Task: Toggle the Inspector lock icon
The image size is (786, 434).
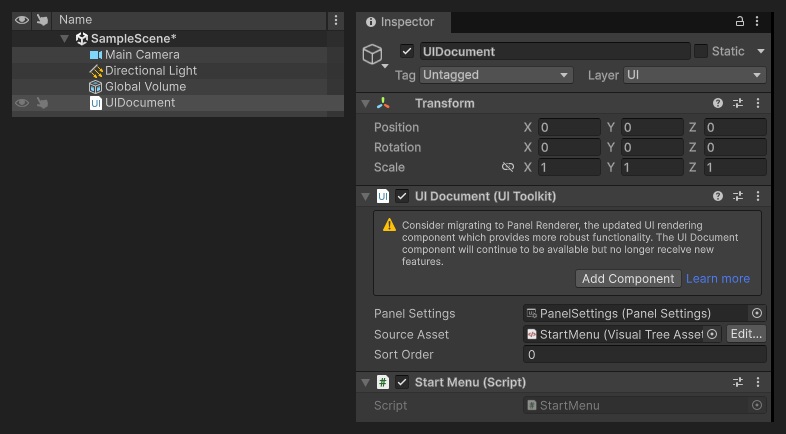Action: click(739, 21)
